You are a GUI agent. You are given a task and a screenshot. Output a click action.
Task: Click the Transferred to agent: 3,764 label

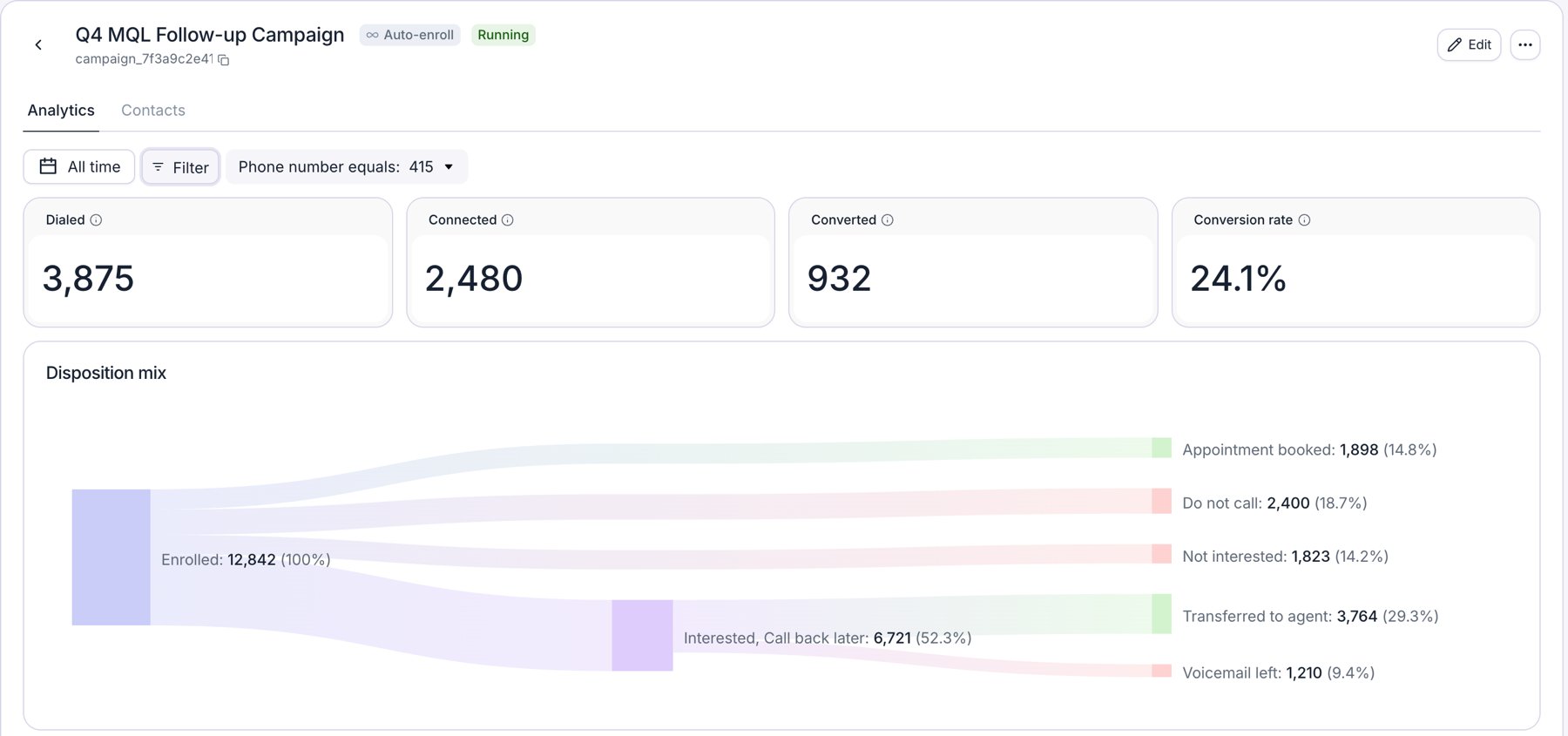[1310, 617]
